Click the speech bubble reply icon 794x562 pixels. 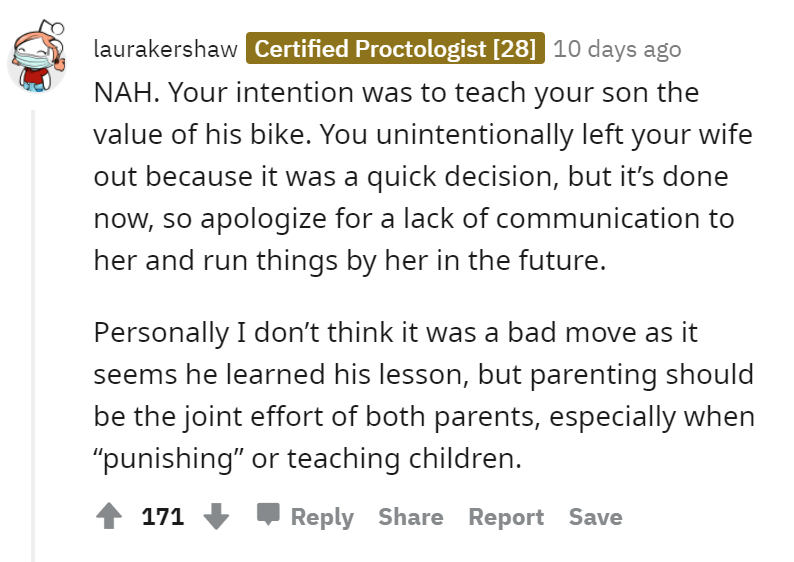pyautogui.click(x=268, y=515)
